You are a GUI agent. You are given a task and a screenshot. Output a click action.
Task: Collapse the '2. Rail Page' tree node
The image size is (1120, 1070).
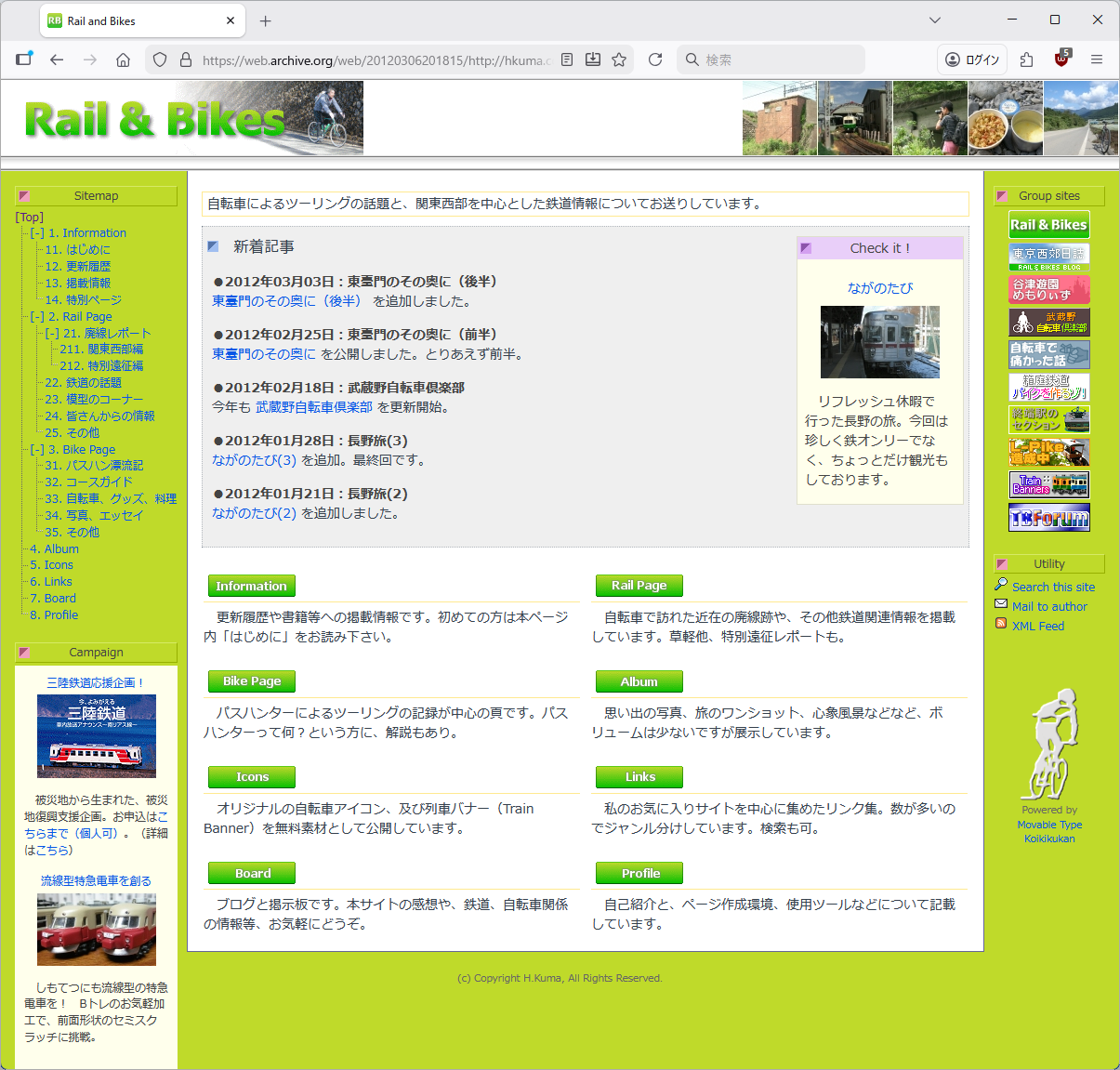click(37, 317)
